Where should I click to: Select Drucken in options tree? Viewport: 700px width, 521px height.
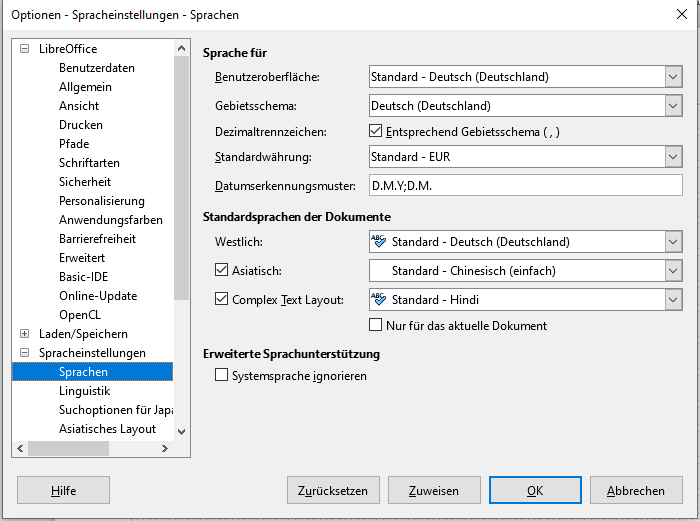(x=81, y=125)
